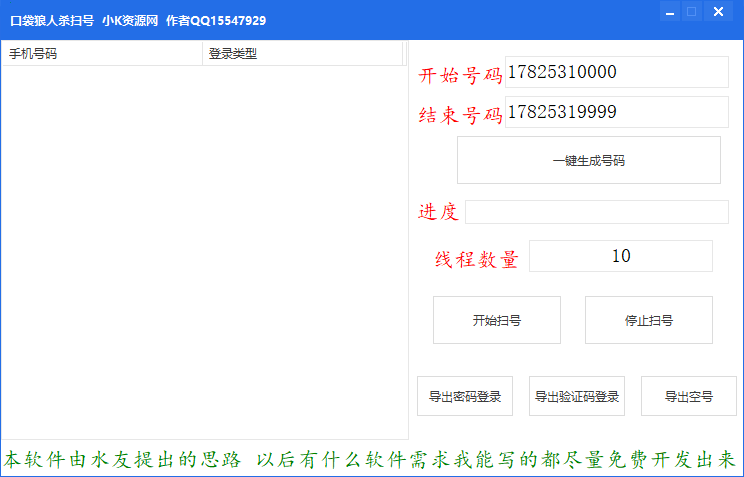Select the 登录类型 column header
Screen dimensions: 744x477
[x=300, y=54]
